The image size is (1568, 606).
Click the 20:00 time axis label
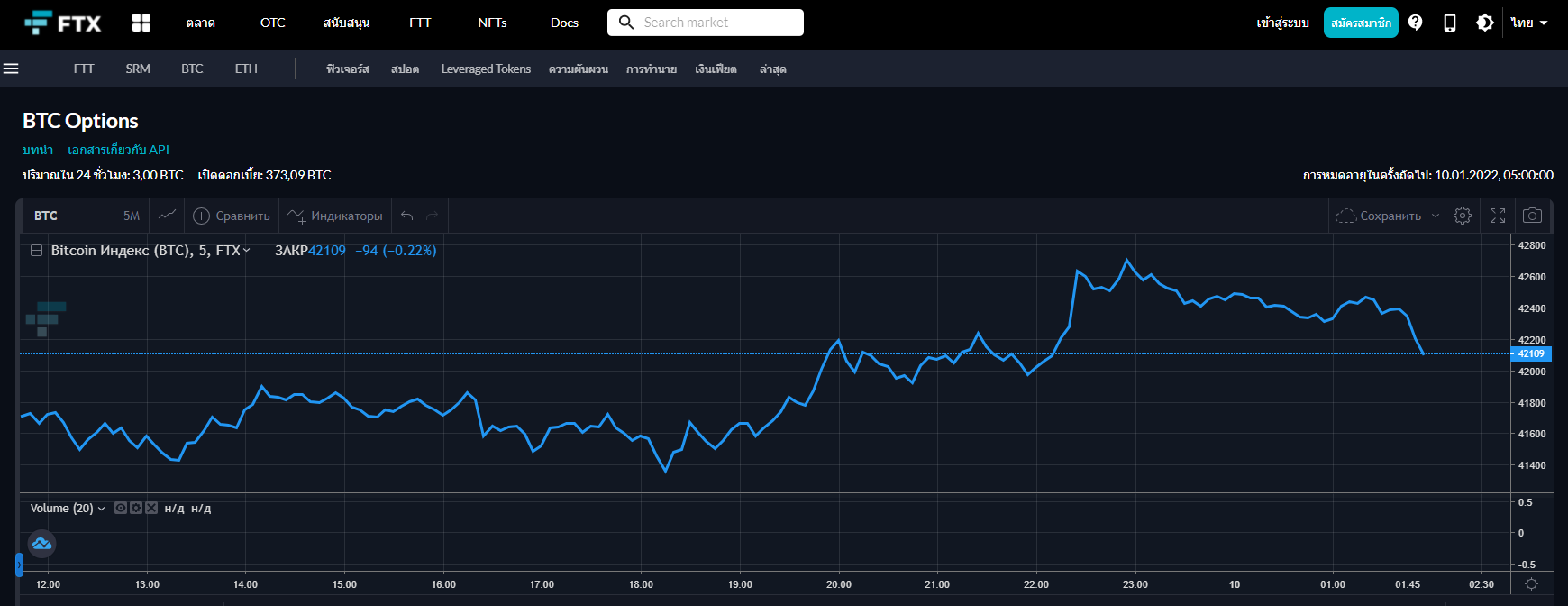coord(839,584)
